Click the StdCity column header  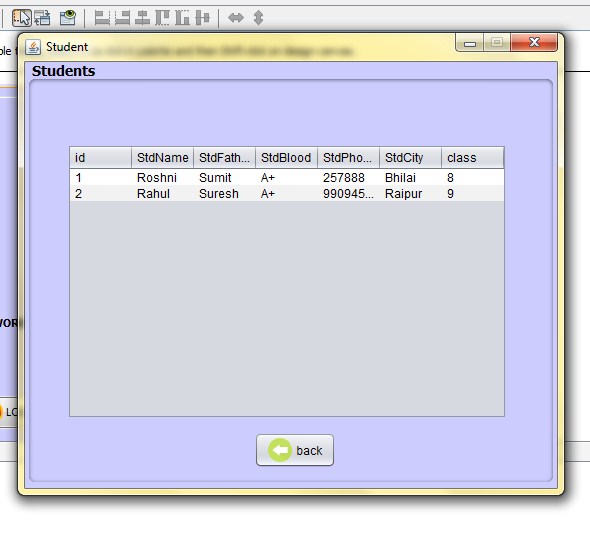[411, 158]
